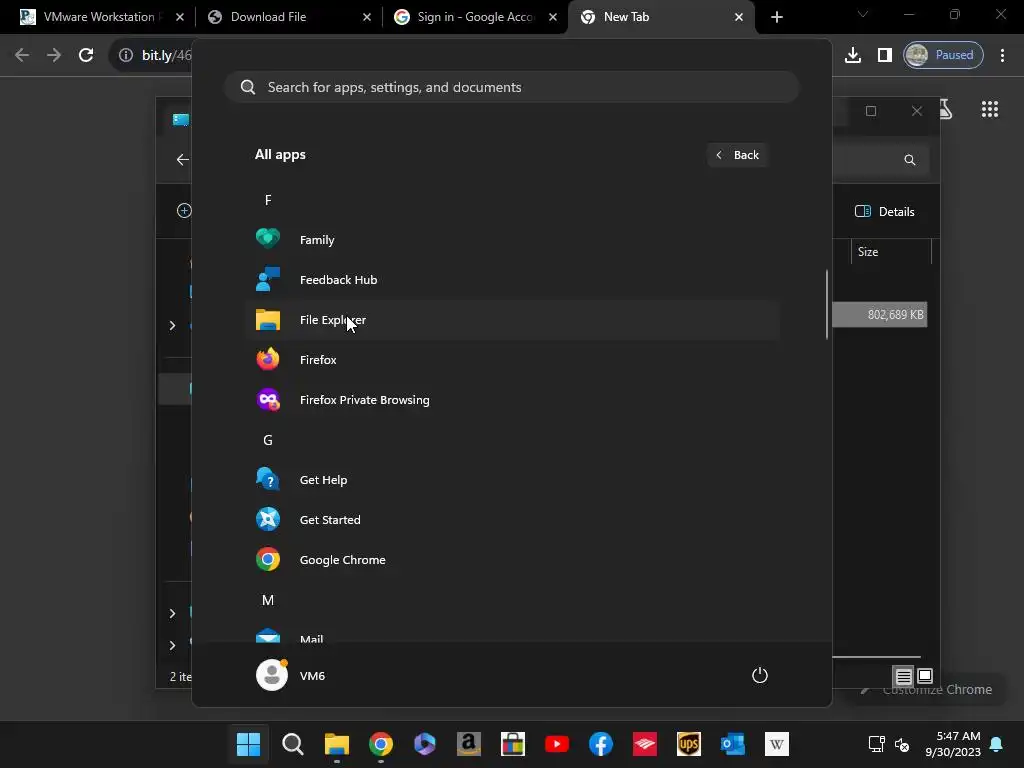Viewport: 1024px width, 768px height.
Task: Open Chrome three-dot menu
Action: pyautogui.click(x=1002, y=55)
